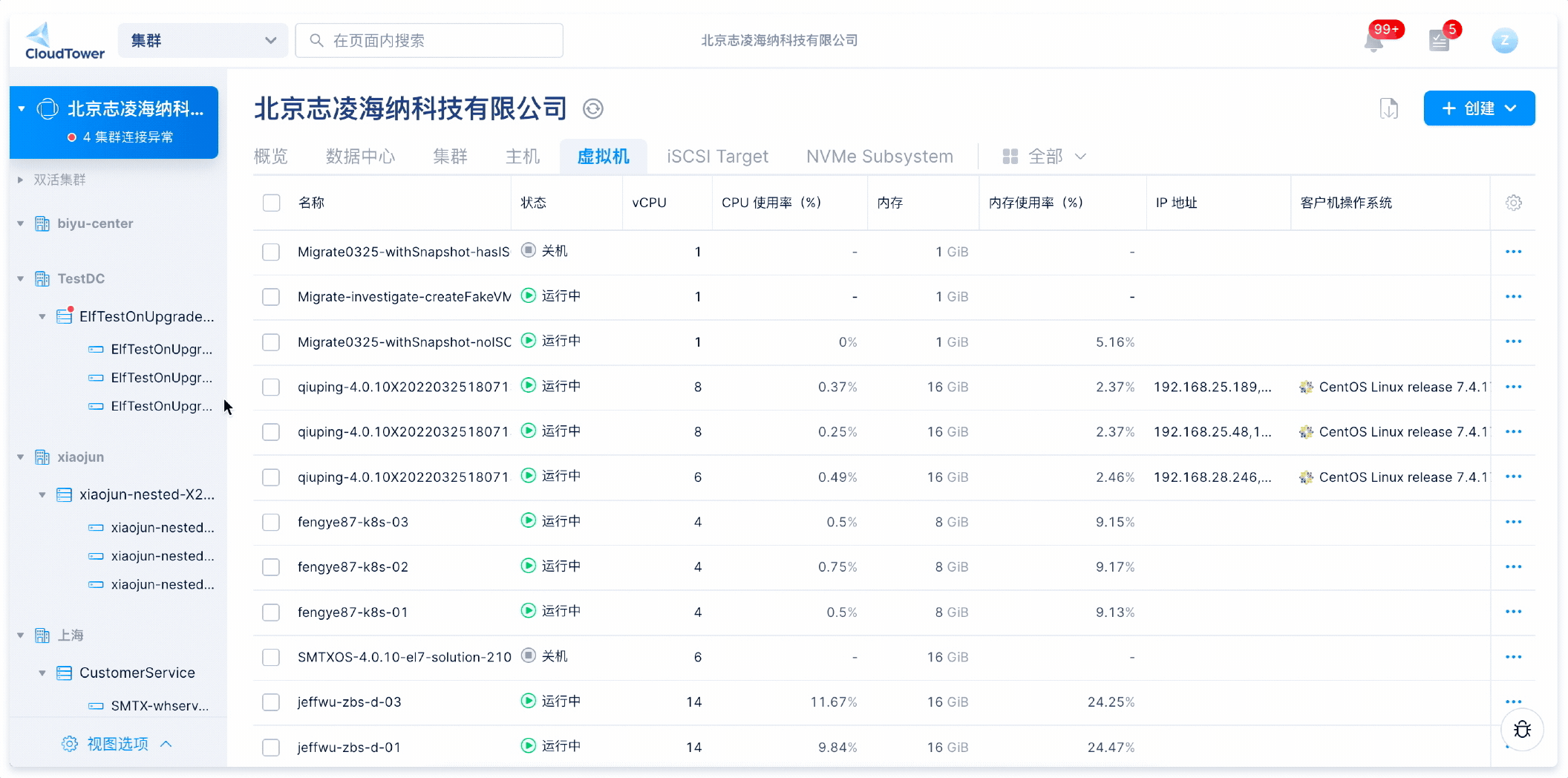Screen dimensions: 1568x778
Task: Click the TestDC datacenter icon
Action: 42,278
